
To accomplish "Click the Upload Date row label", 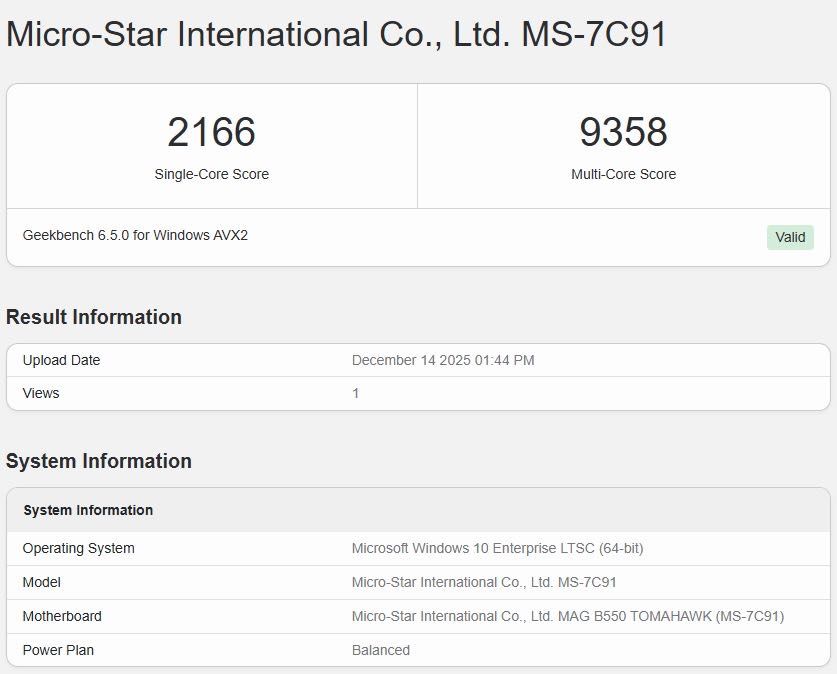I will coord(62,360).
